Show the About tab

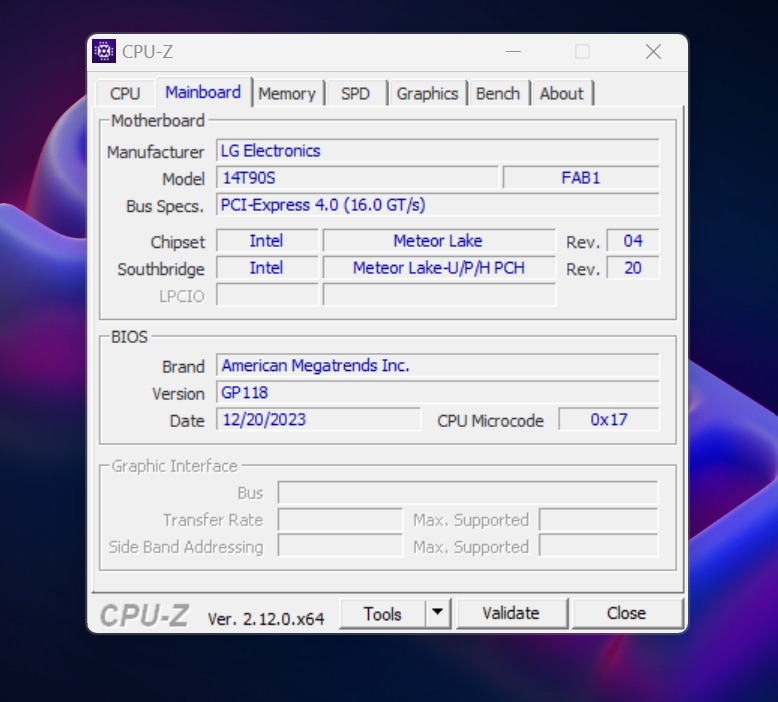(561, 93)
